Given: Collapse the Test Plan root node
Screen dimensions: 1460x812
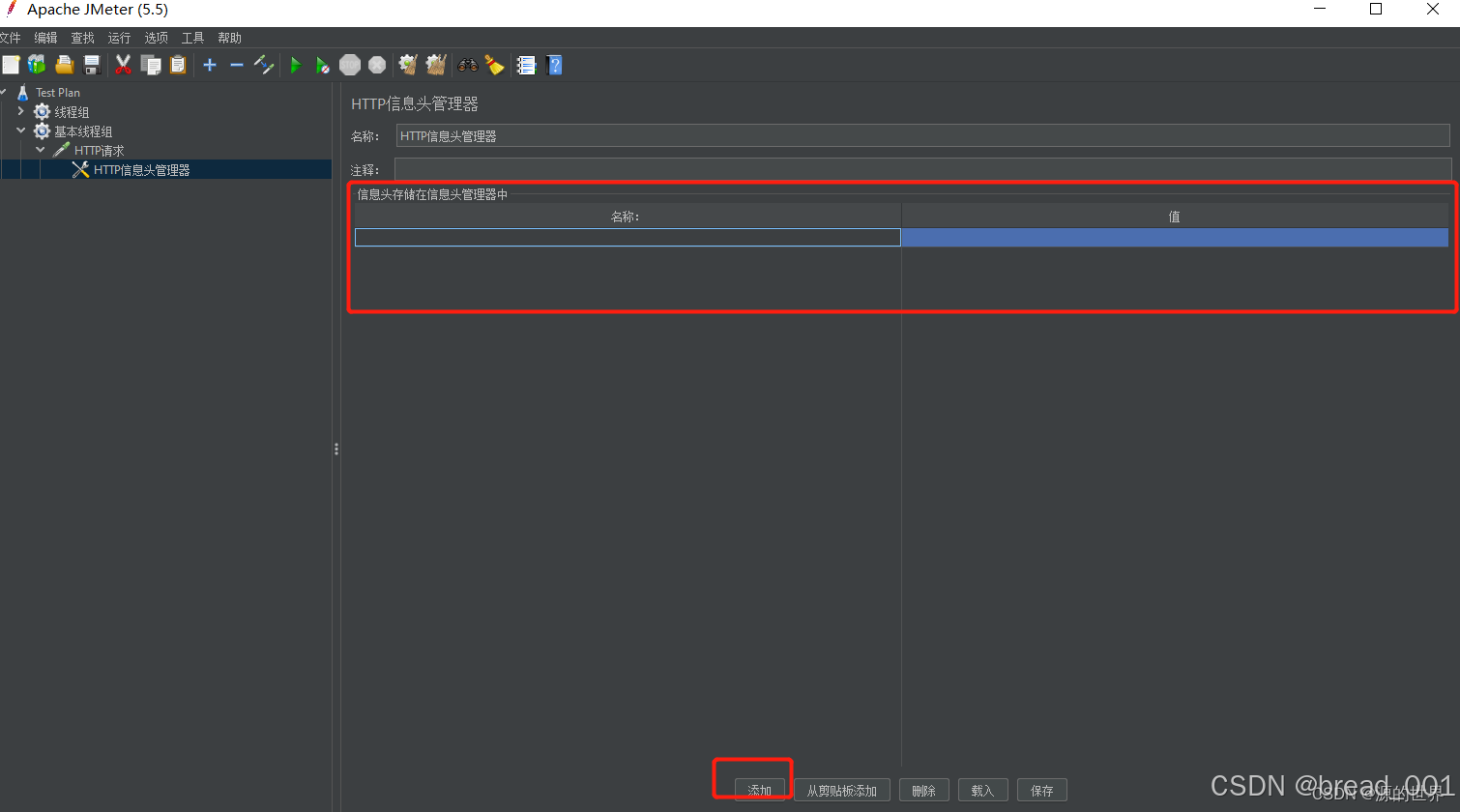Looking at the screenshot, I should 5,92.
